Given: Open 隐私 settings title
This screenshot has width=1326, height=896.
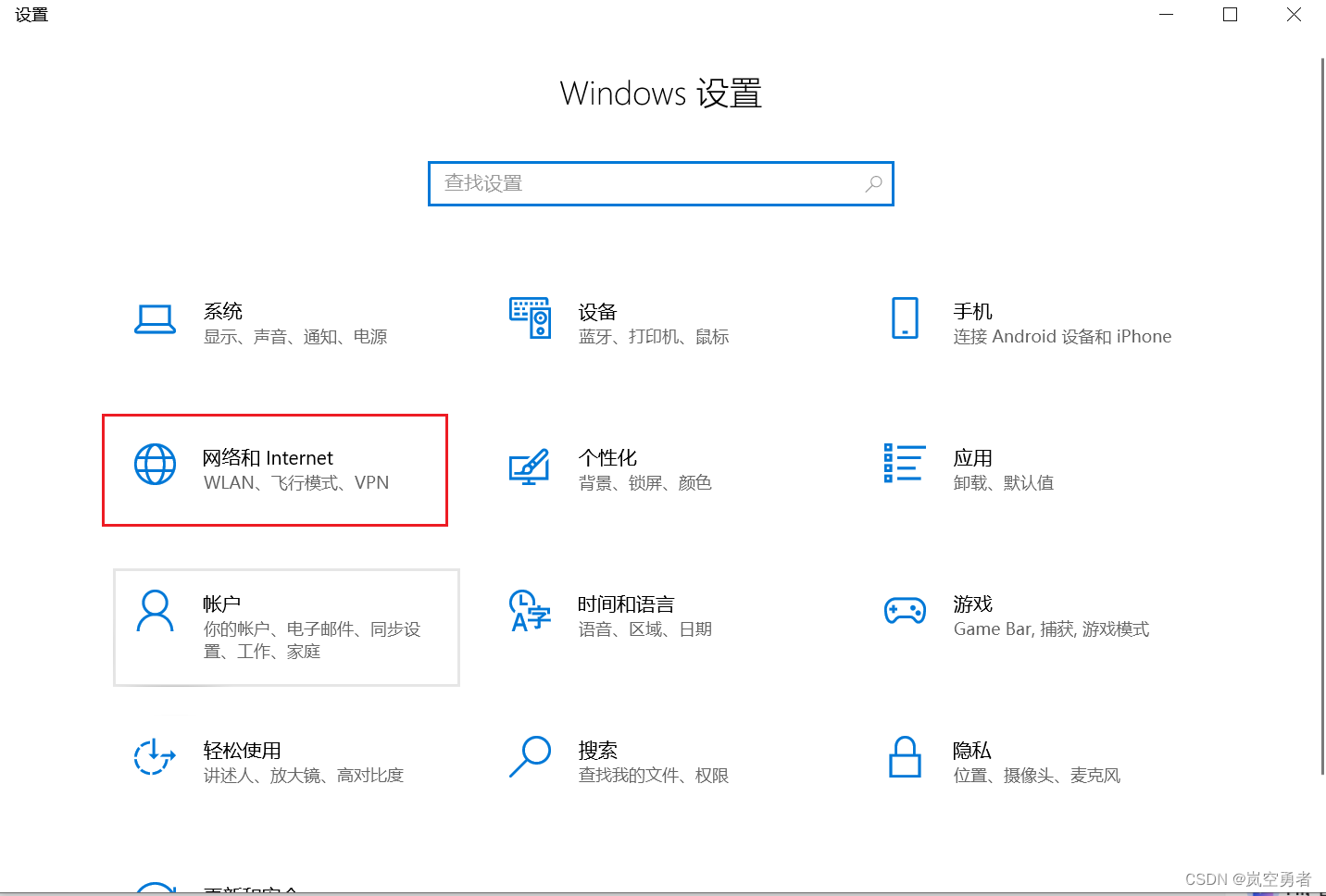Looking at the screenshot, I should coord(972,750).
